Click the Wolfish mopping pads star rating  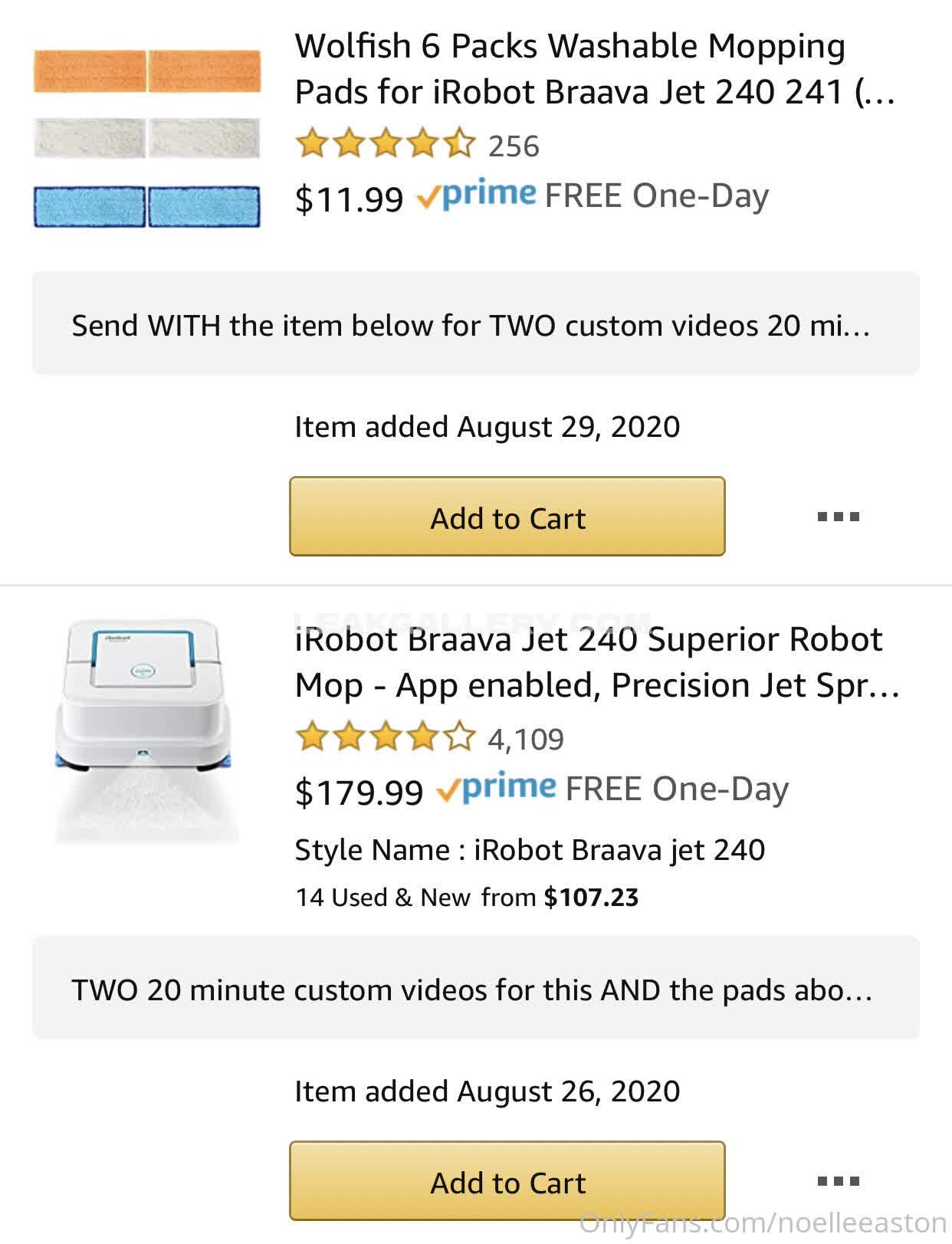coord(386,145)
